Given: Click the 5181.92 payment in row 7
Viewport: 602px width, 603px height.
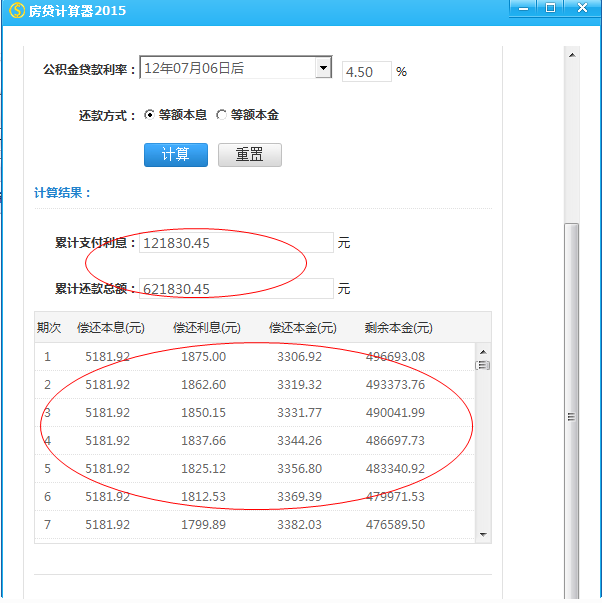Looking at the screenshot, I should pos(108,525).
